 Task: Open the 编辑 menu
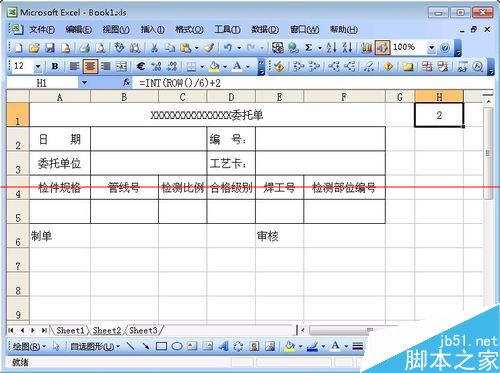click(78, 30)
